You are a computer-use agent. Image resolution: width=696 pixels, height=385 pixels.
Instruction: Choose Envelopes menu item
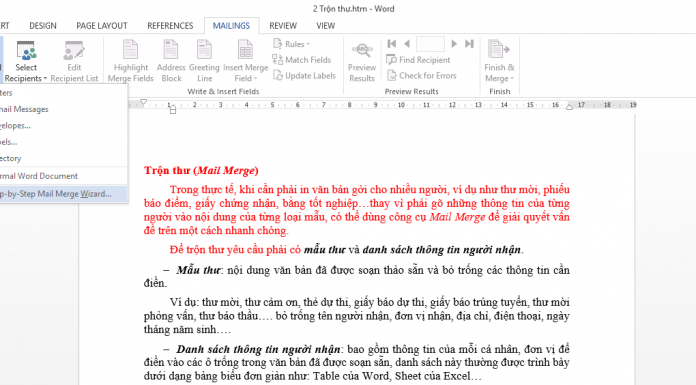pyautogui.click(x=63, y=126)
